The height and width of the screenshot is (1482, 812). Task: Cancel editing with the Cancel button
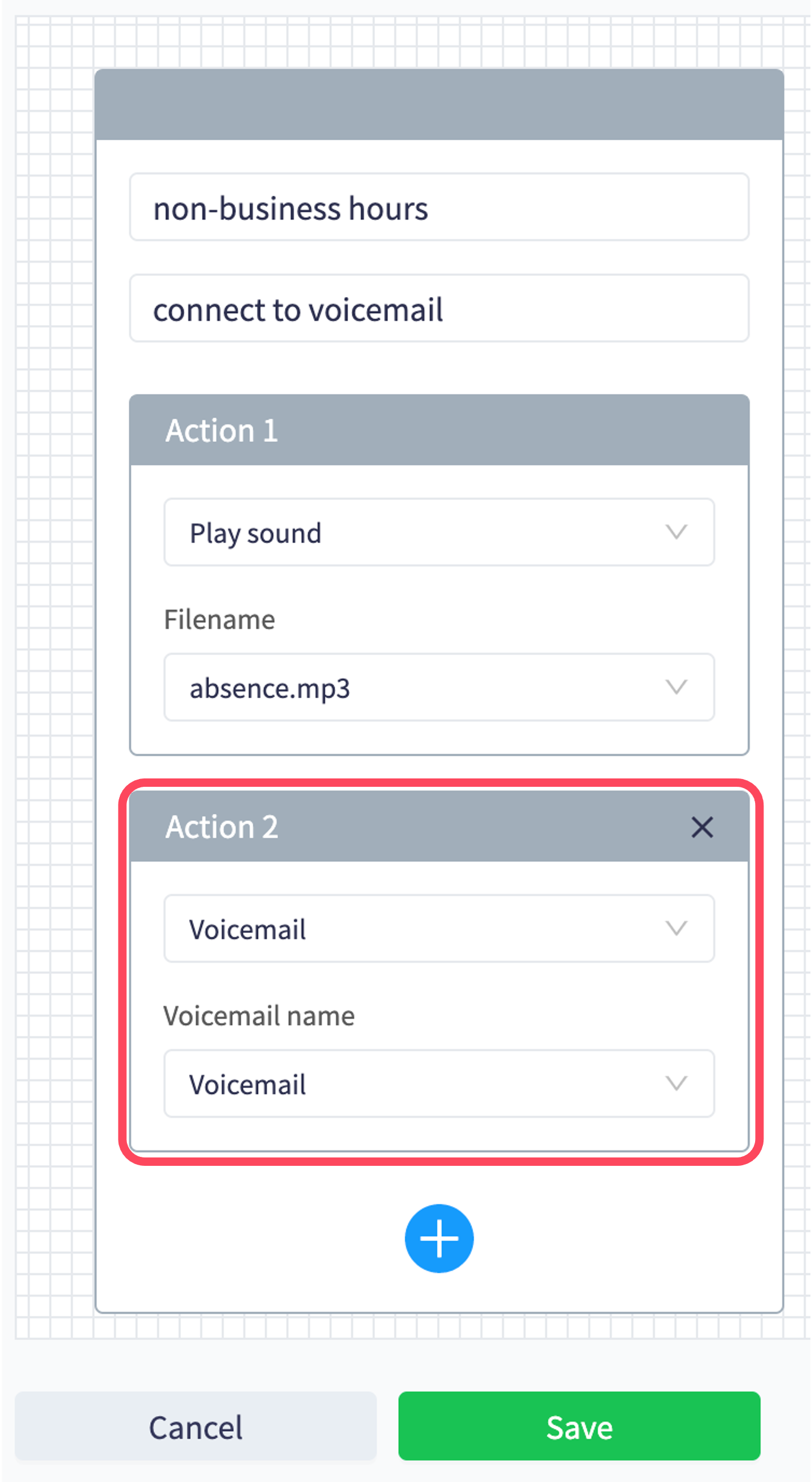pyautogui.click(x=196, y=1426)
